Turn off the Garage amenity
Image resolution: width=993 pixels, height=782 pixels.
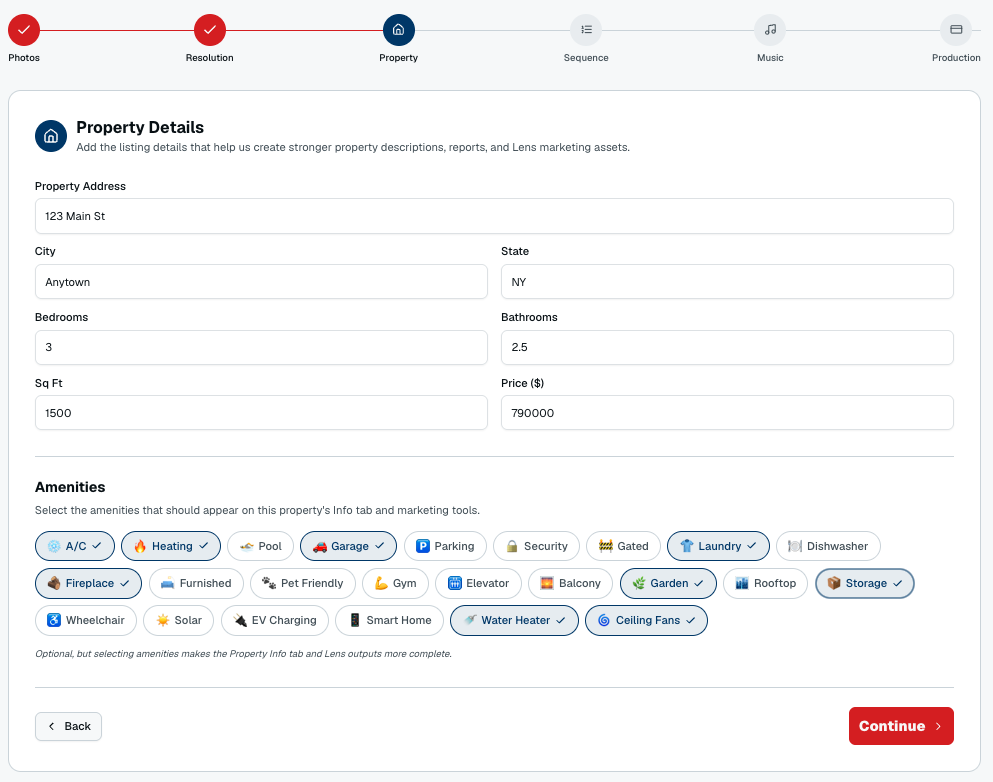click(x=348, y=546)
